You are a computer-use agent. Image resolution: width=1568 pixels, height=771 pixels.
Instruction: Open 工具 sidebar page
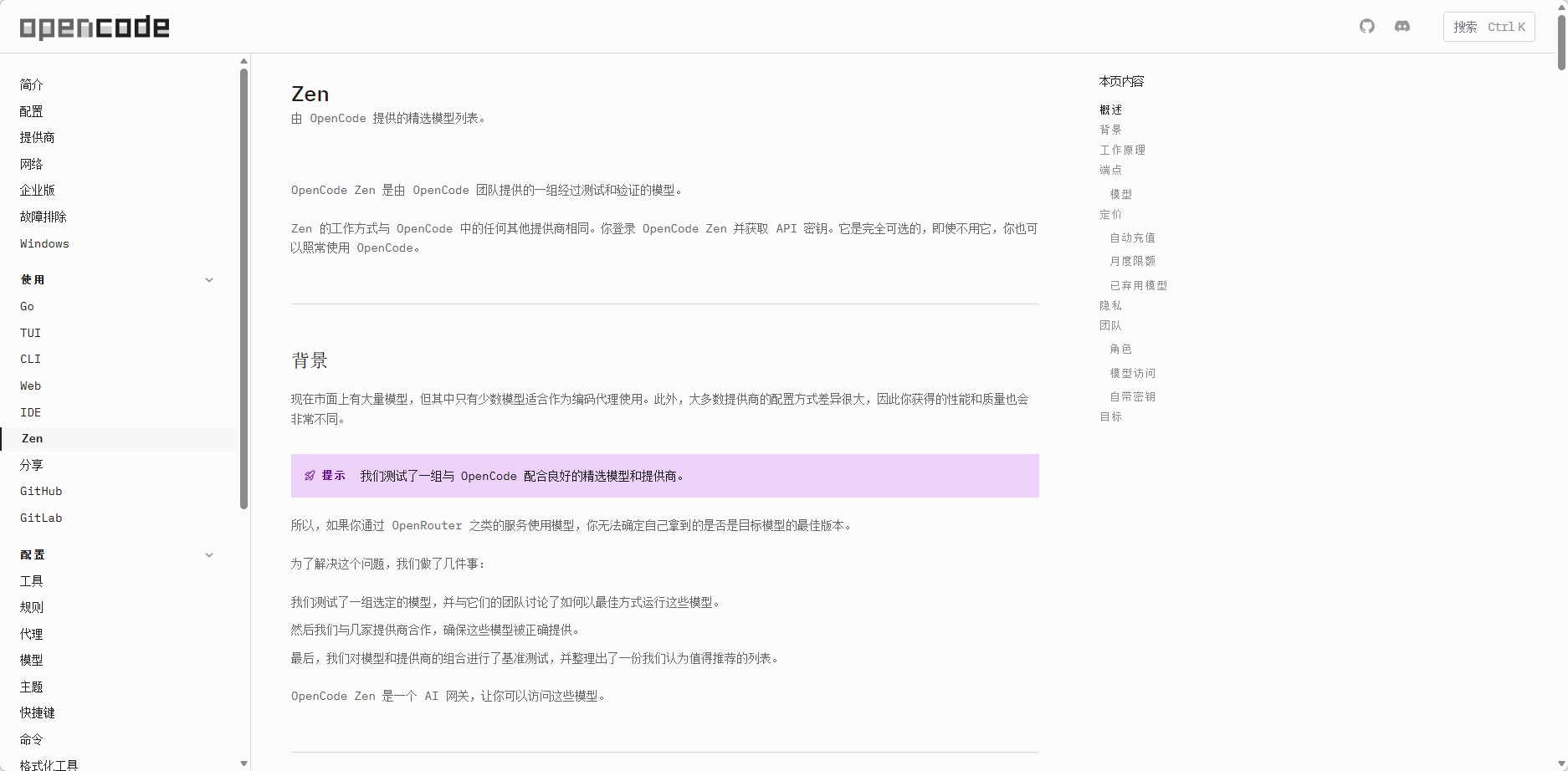point(32,581)
